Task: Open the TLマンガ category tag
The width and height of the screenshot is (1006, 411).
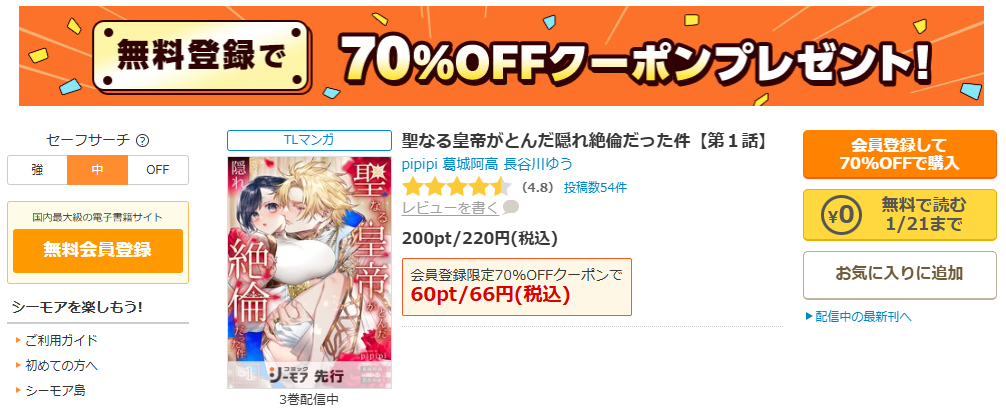Action: (309, 140)
